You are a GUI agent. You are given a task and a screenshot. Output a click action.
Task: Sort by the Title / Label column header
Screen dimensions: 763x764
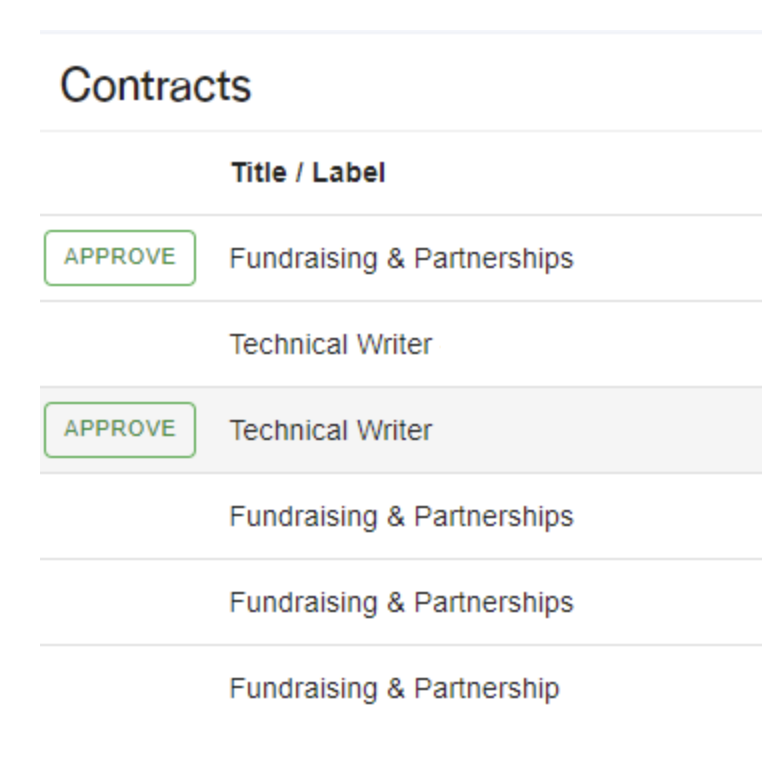[307, 173]
